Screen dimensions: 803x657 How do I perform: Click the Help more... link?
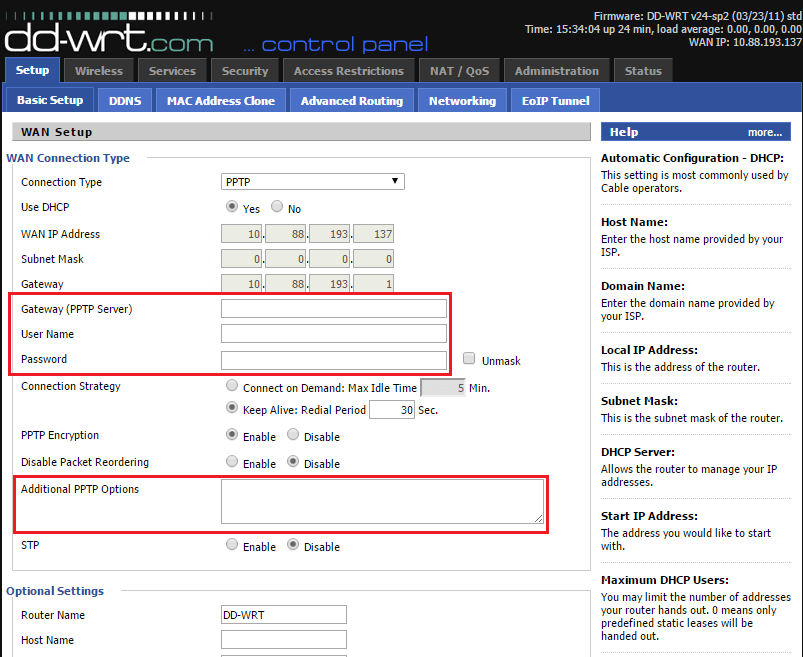coord(764,132)
